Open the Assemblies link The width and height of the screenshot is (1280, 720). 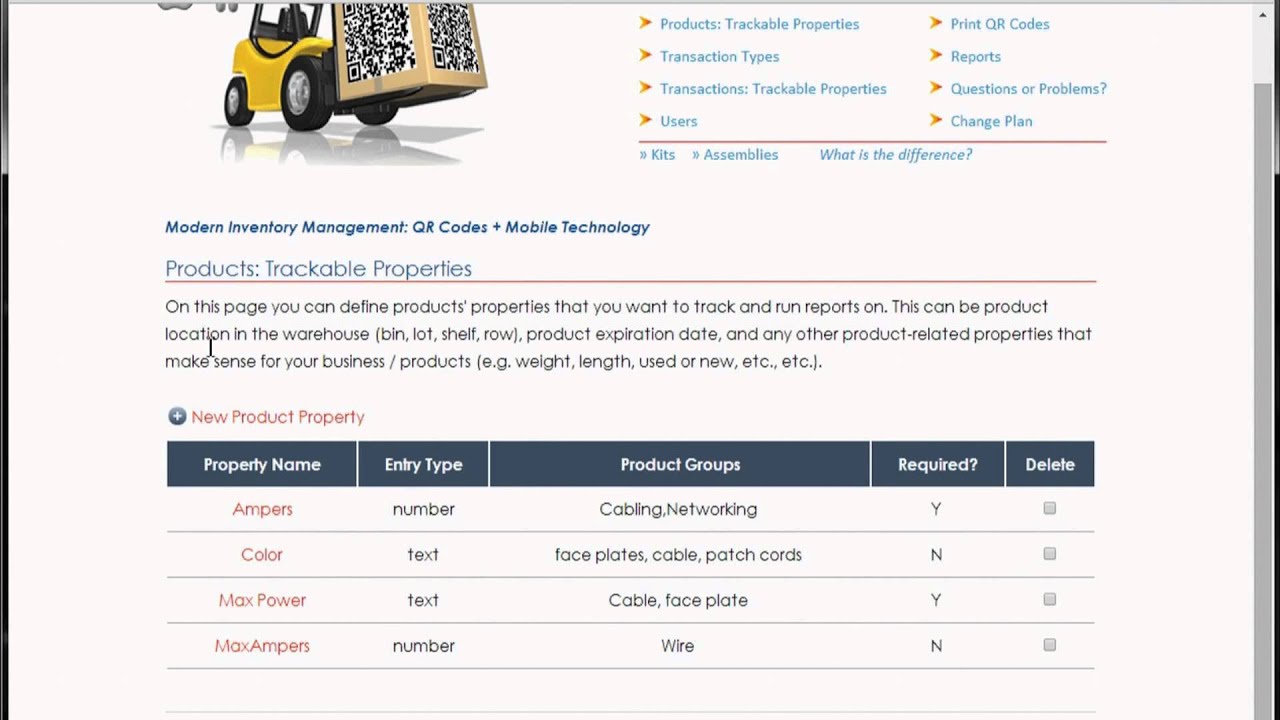[x=740, y=155]
